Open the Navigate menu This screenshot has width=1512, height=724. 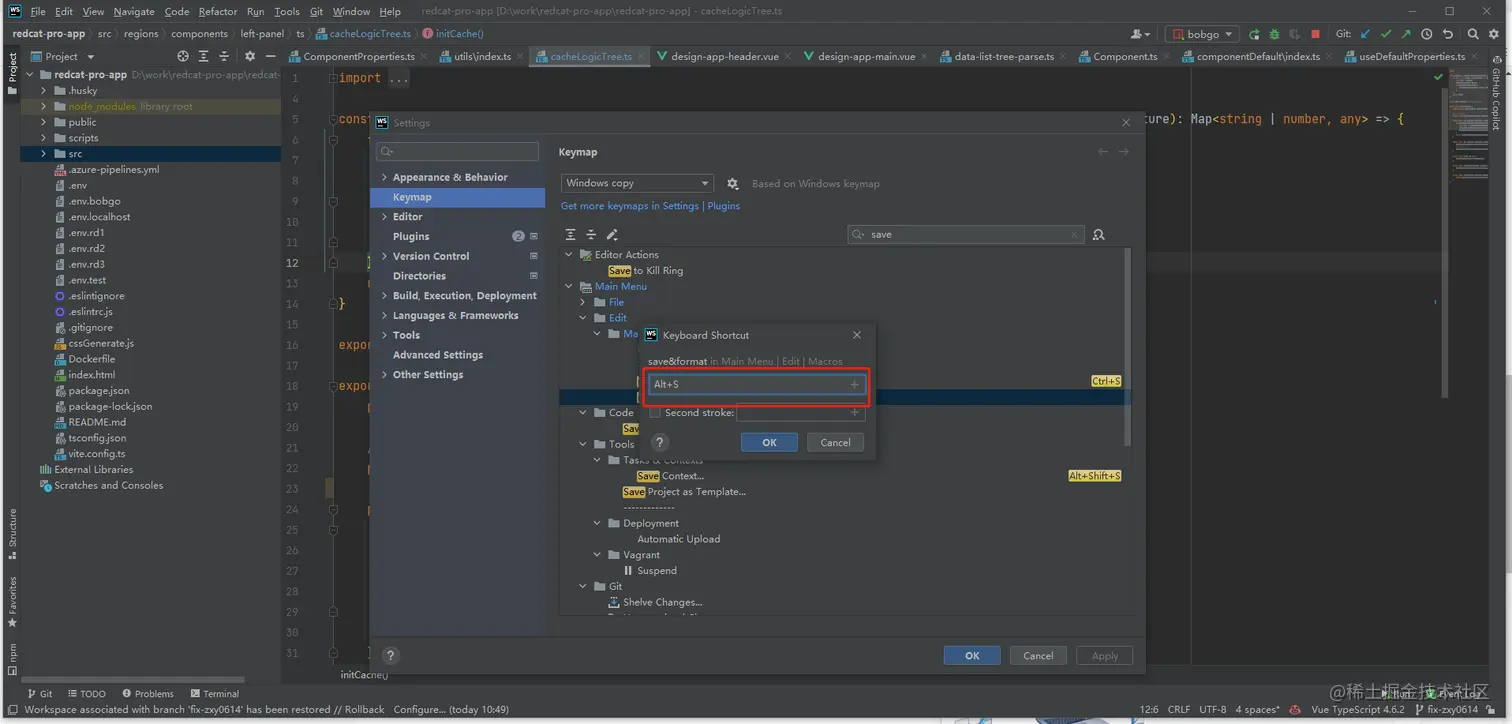point(134,11)
